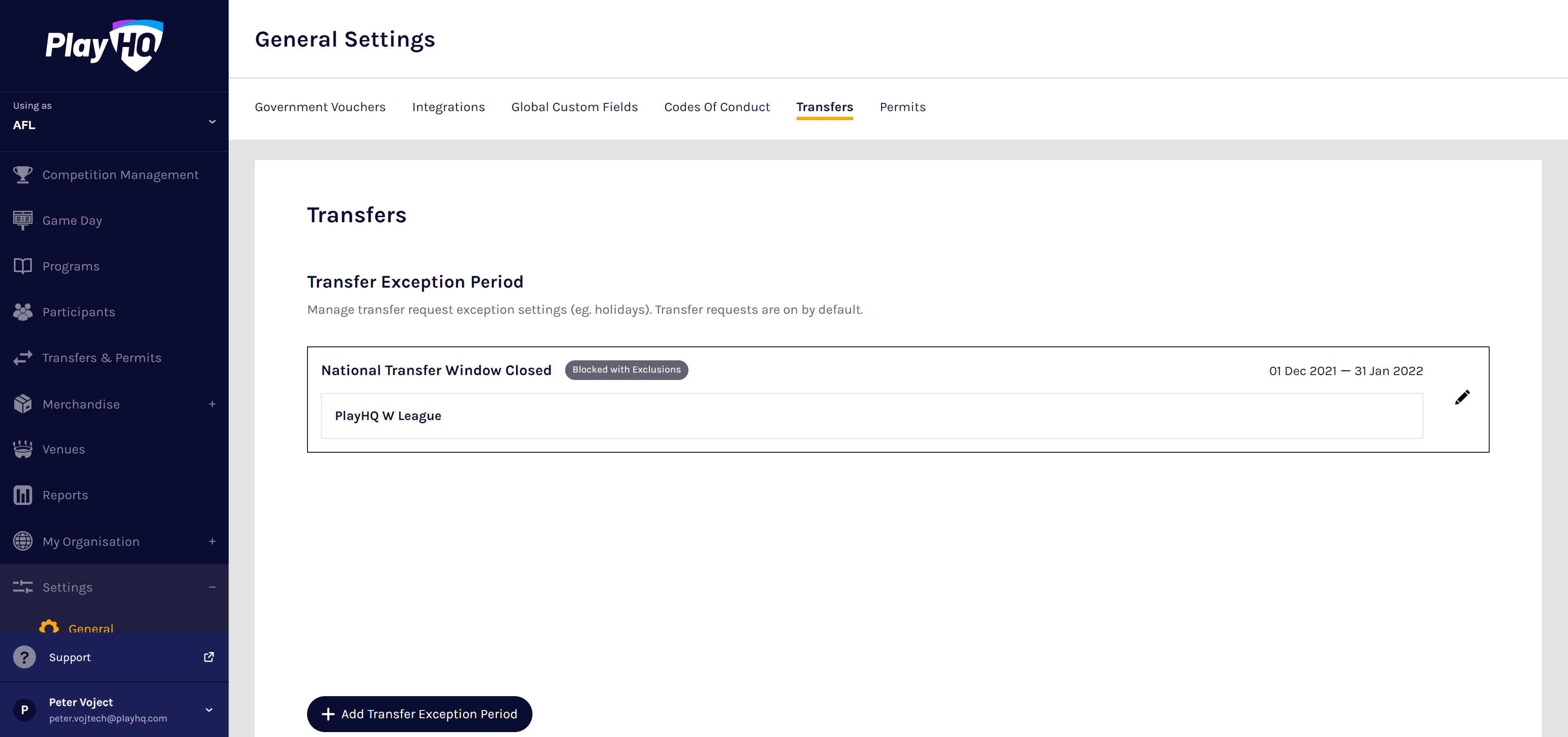Click the Game Day scoreboard icon
Viewport: 1568px width, 737px height.
pyautogui.click(x=22, y=220)
